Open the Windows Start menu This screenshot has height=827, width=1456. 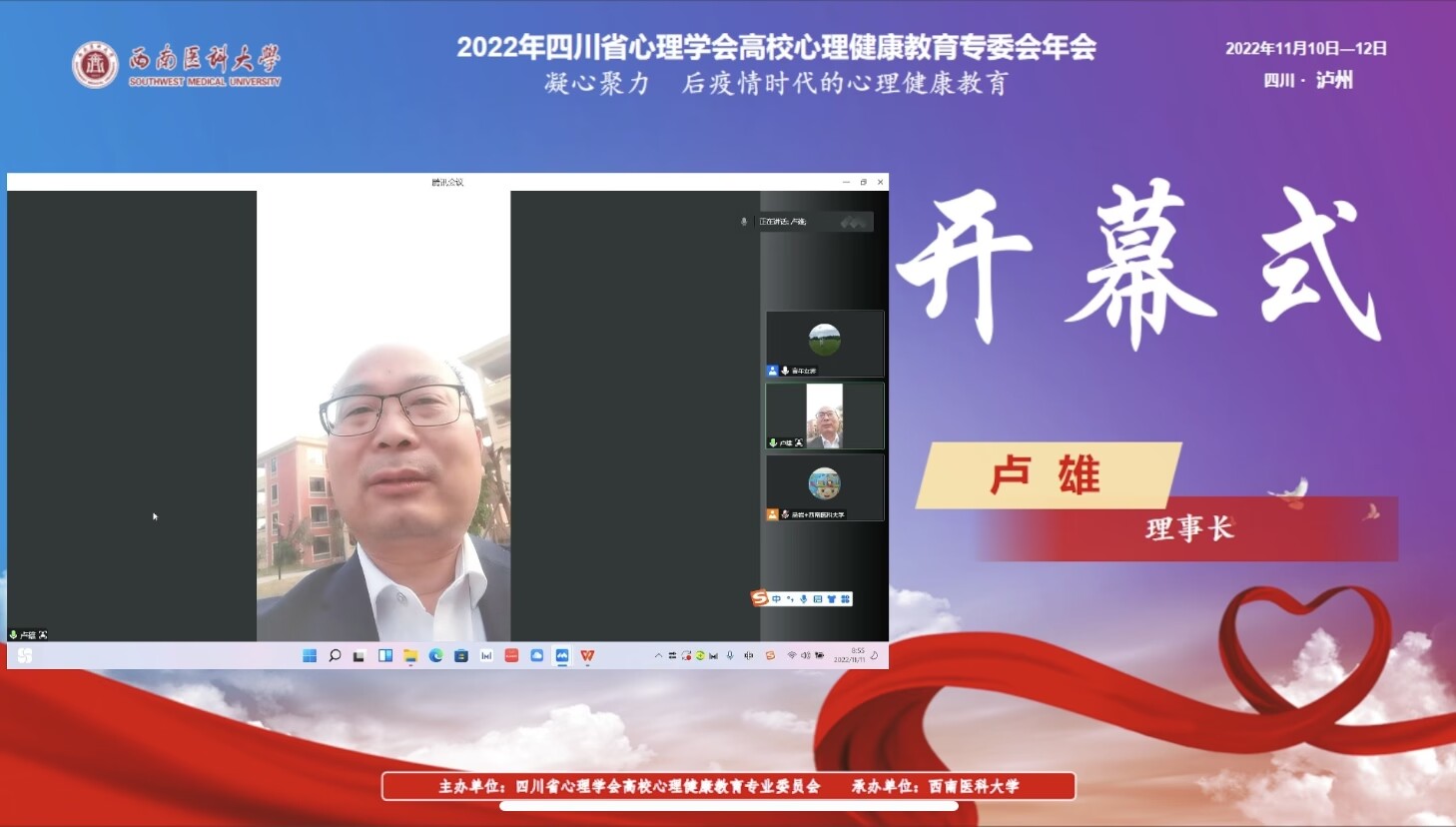310,655
